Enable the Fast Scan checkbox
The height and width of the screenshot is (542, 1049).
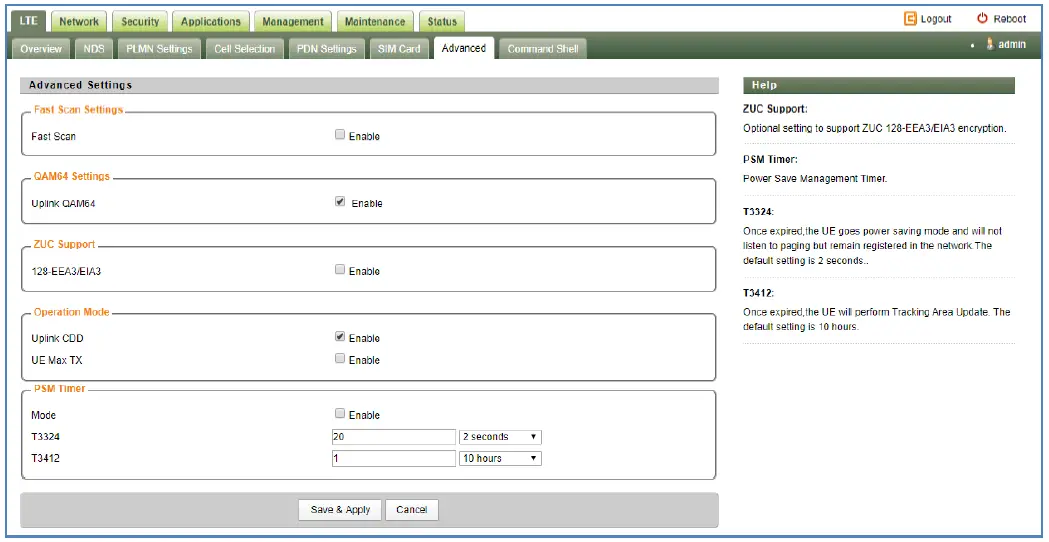click(340, 134)
